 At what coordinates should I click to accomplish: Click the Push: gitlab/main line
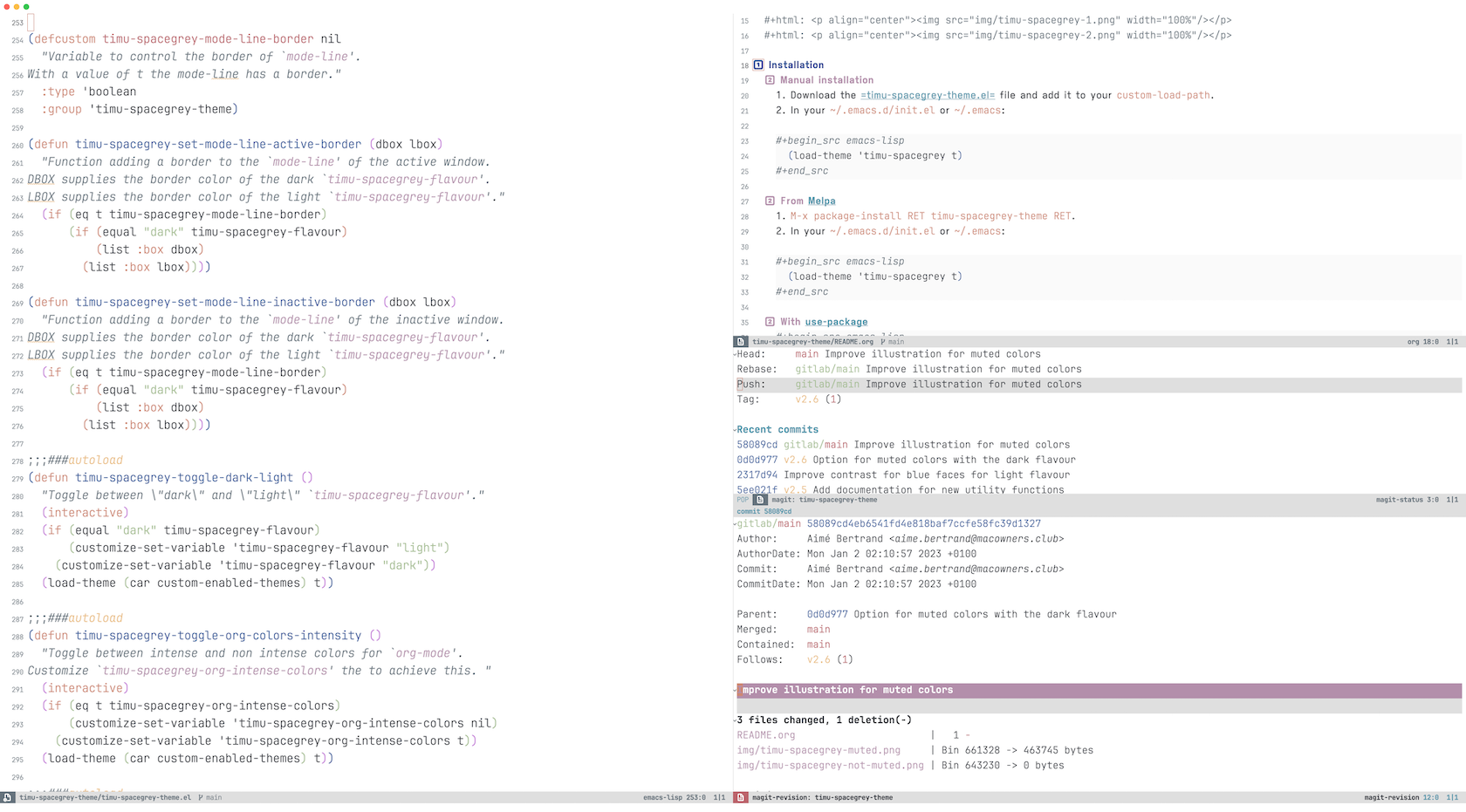(x=1098, y=385)
